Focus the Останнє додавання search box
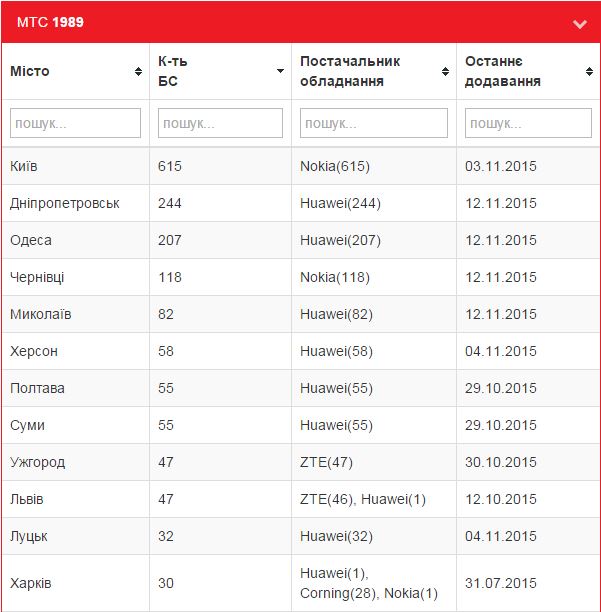The height and width of the screenshot is (612, 601). pos(528,123)
